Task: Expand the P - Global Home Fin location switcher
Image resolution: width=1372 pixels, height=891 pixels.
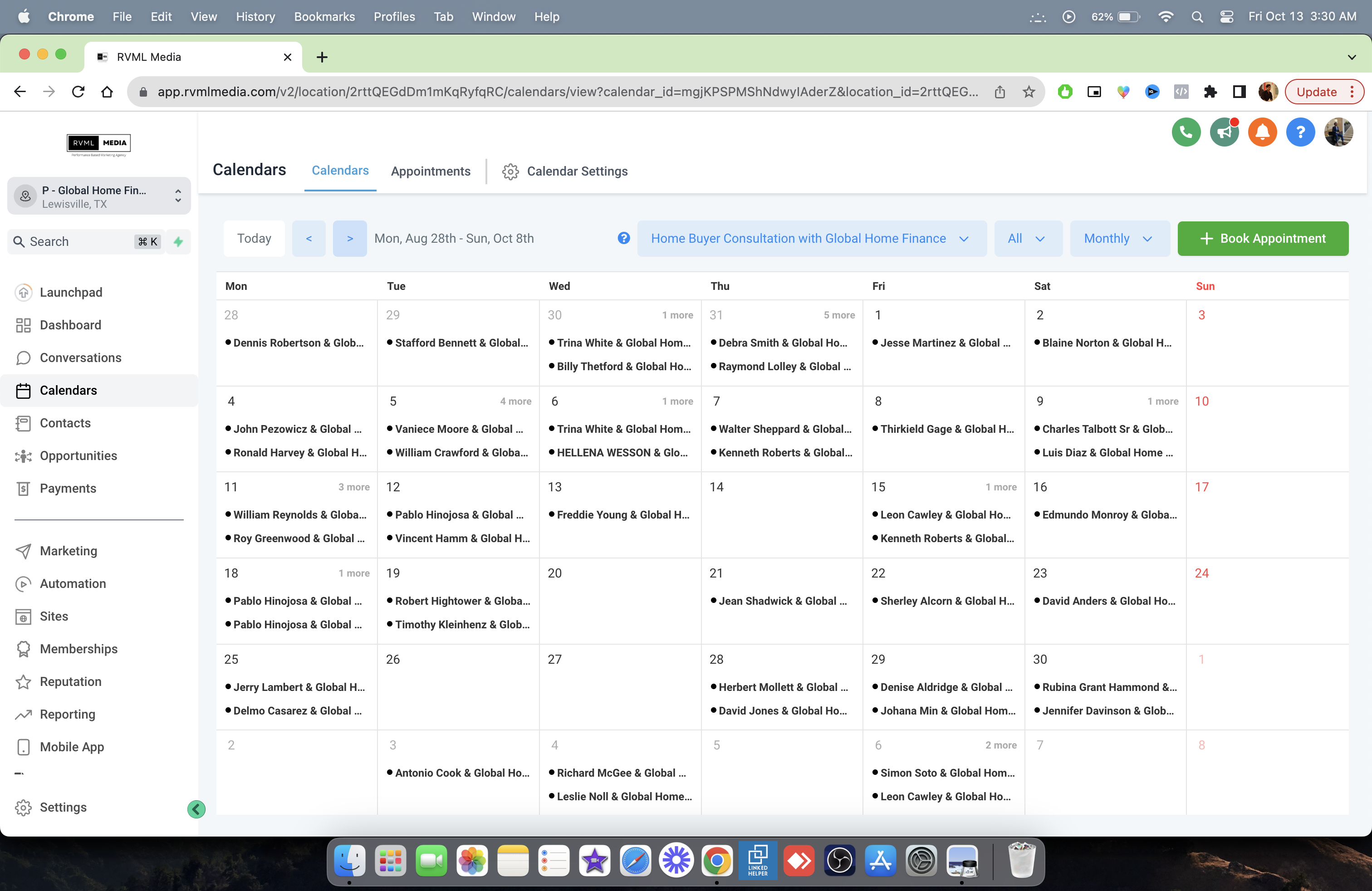Action: pos(99,196)
